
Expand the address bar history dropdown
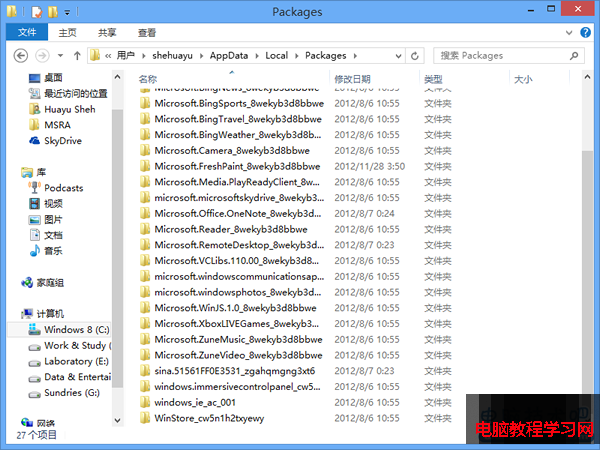click(x=398, y=56)
